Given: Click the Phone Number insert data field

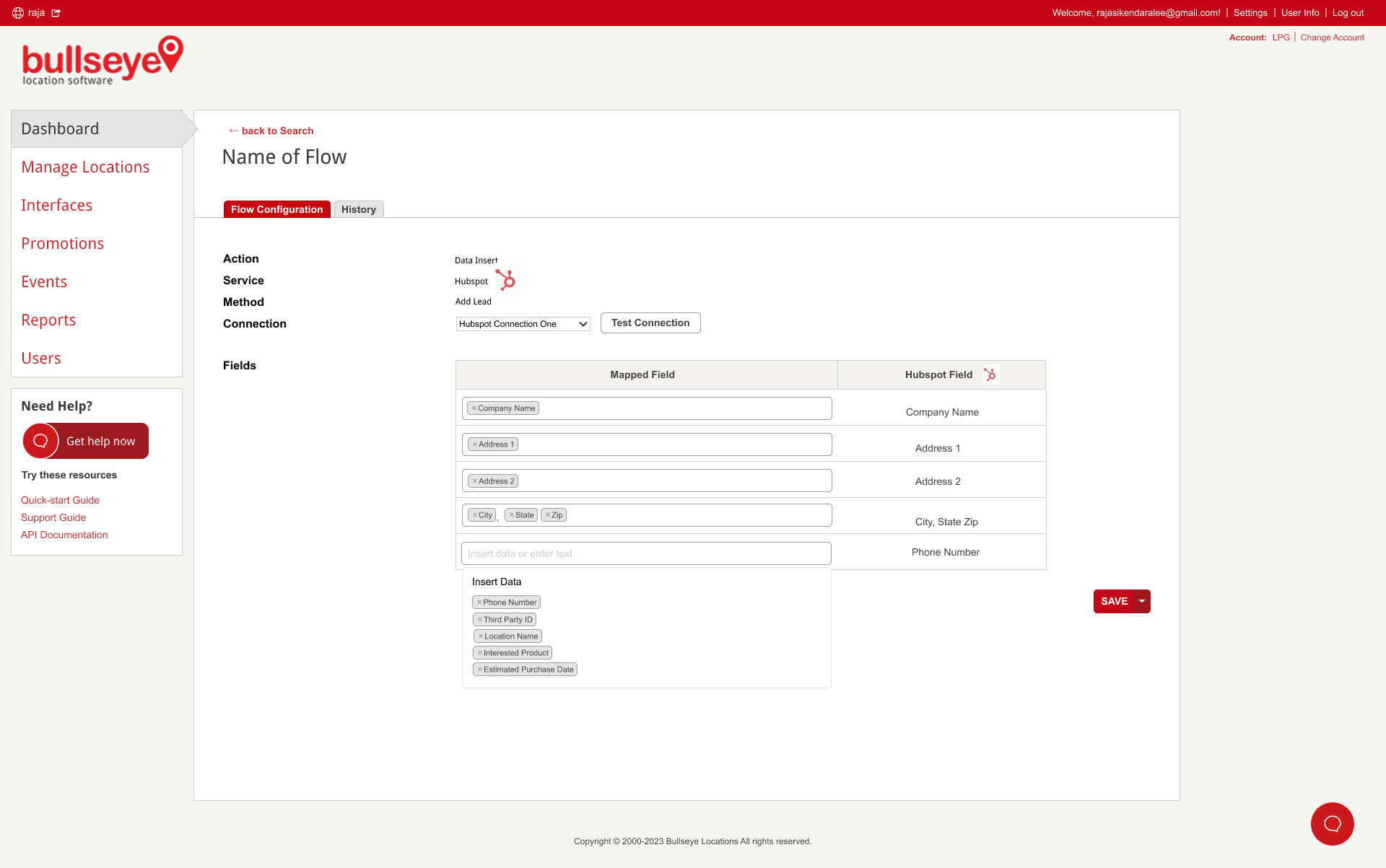Looking at the screenshot, I should [x=646, y=553].
